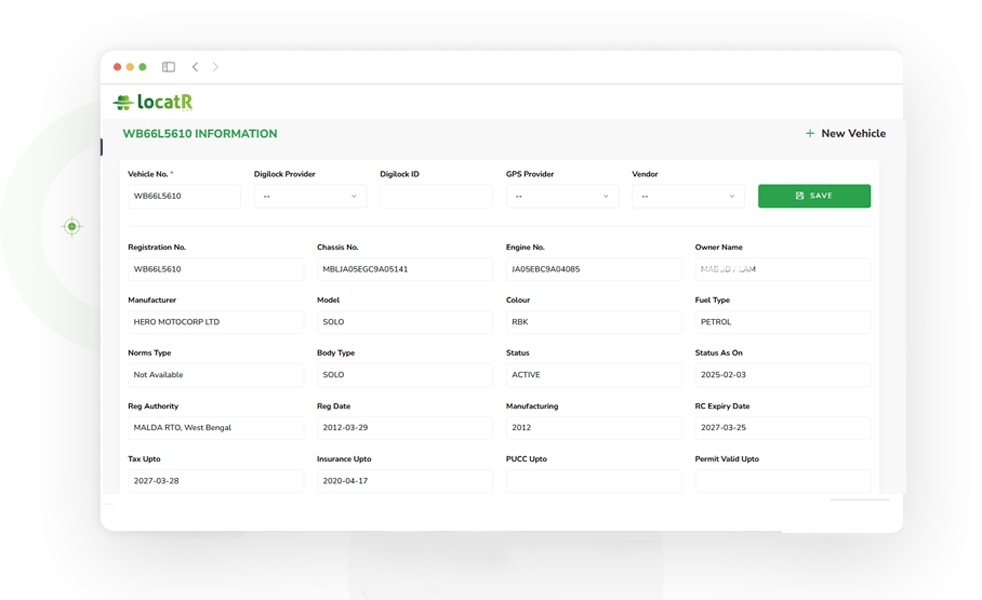Click the Manufacturer field showing HERO MOTOCORP
This screenshot has height=600, width=982.
(x=216, y=322)
